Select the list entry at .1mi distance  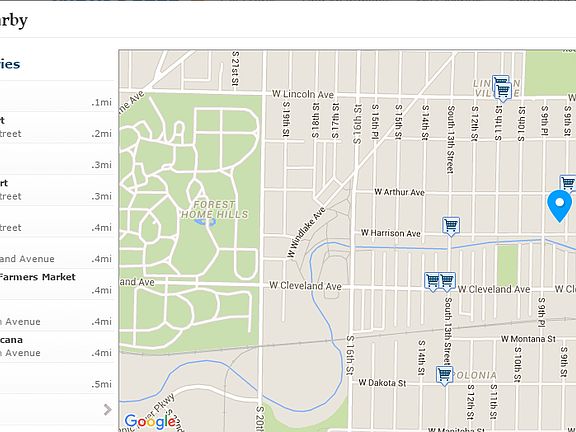coord(57,96)
